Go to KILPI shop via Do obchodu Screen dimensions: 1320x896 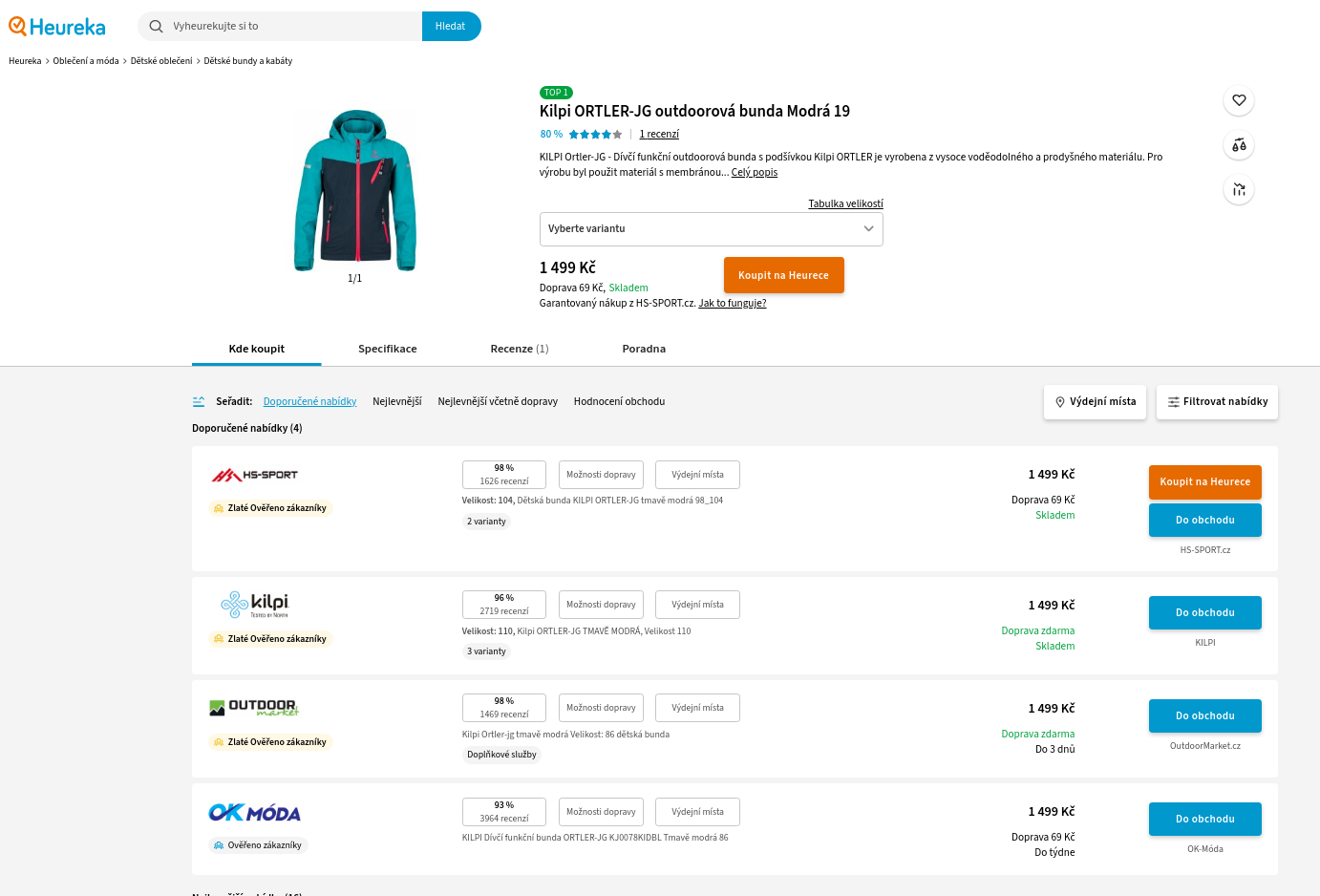[1205, 613]
